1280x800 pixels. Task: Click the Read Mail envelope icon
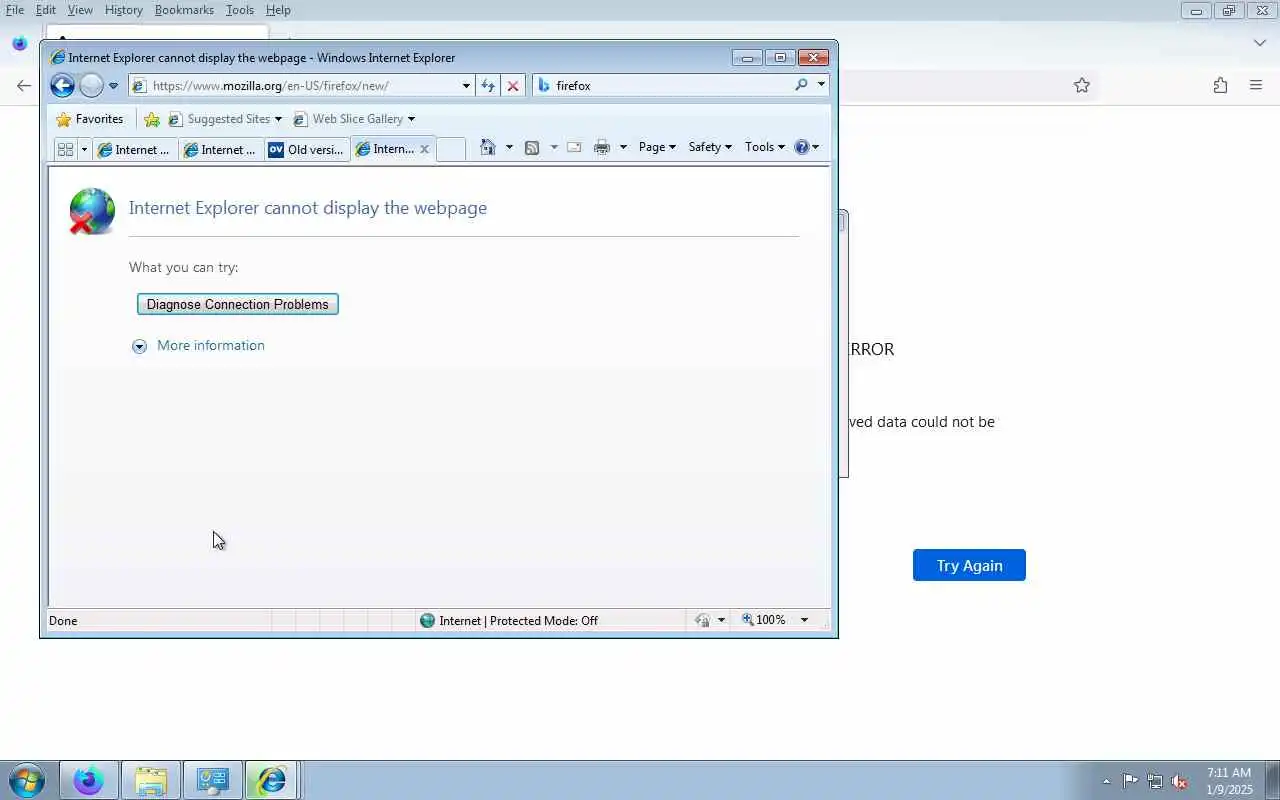tap(574, 147)
